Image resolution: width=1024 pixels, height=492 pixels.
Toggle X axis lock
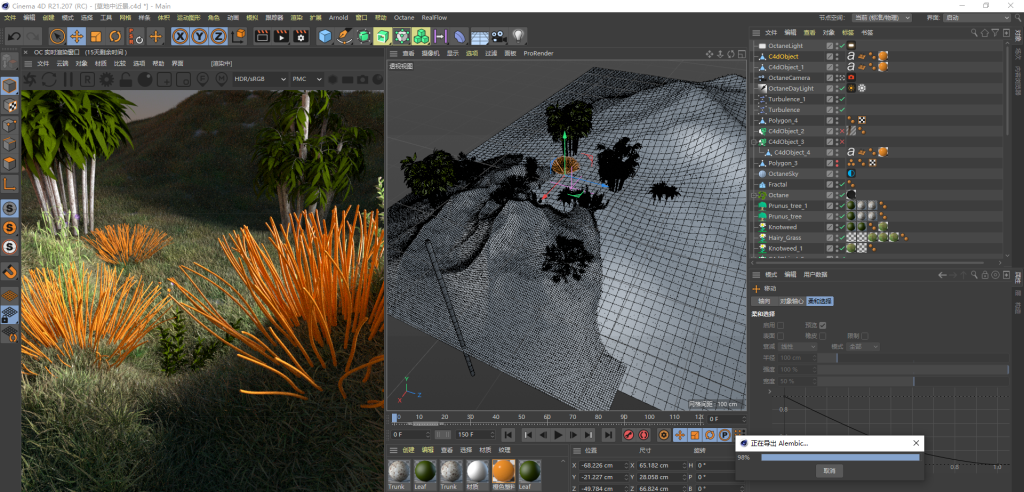click(x=180, y=37)
